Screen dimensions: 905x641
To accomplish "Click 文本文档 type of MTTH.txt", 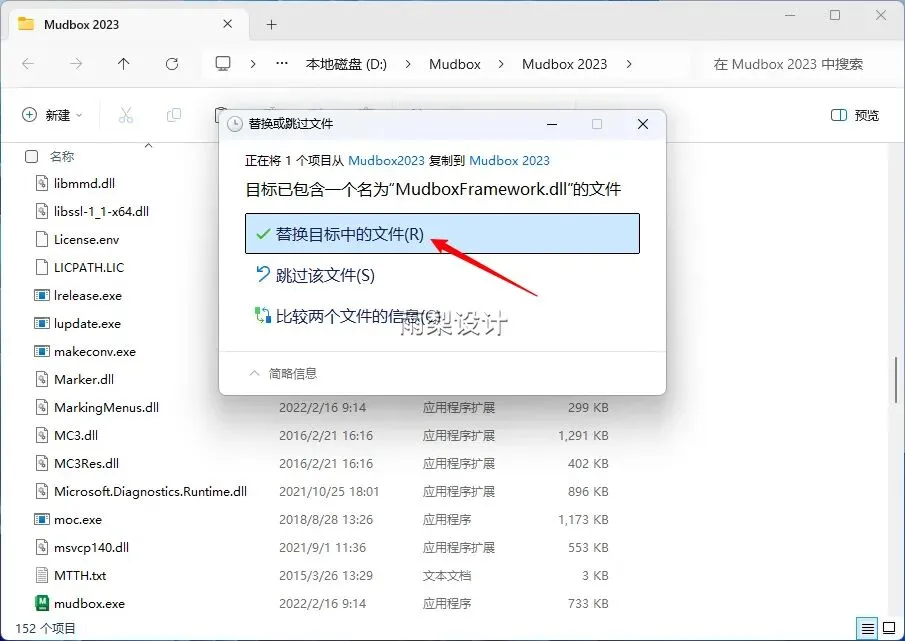I will (447, 575).
